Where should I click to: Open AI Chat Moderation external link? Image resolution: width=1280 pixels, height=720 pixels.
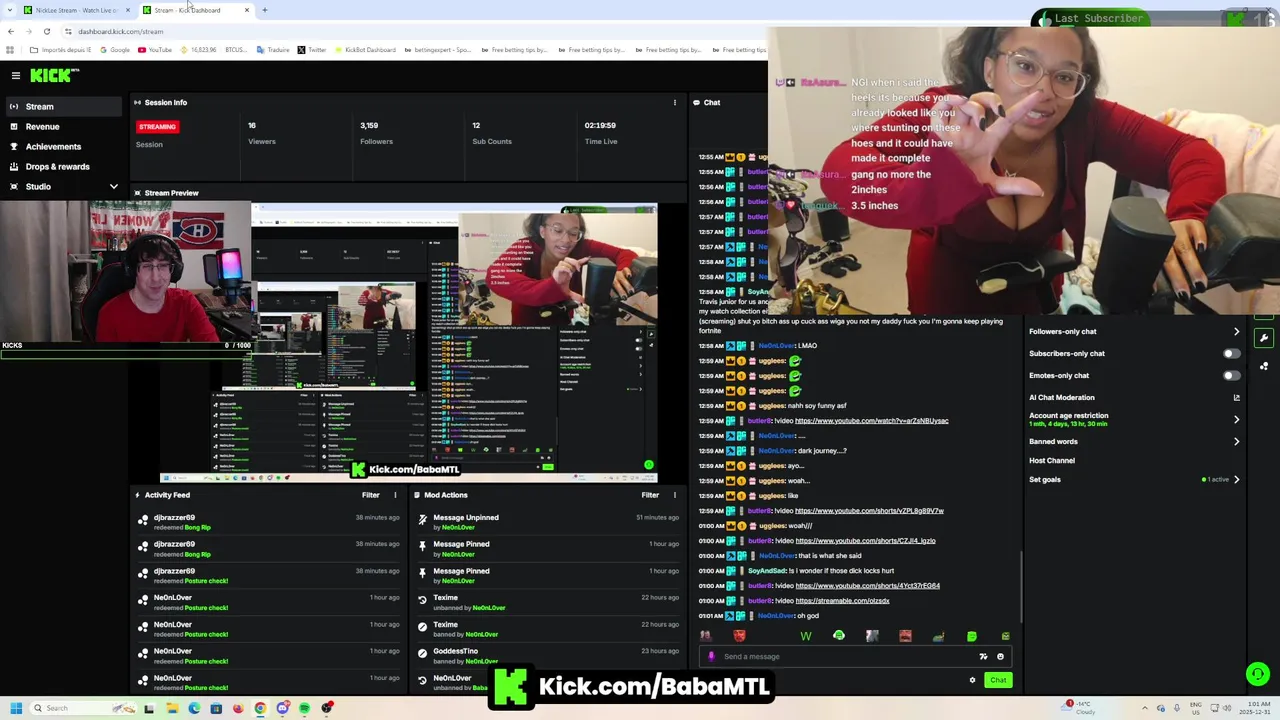coord(1236,397)
